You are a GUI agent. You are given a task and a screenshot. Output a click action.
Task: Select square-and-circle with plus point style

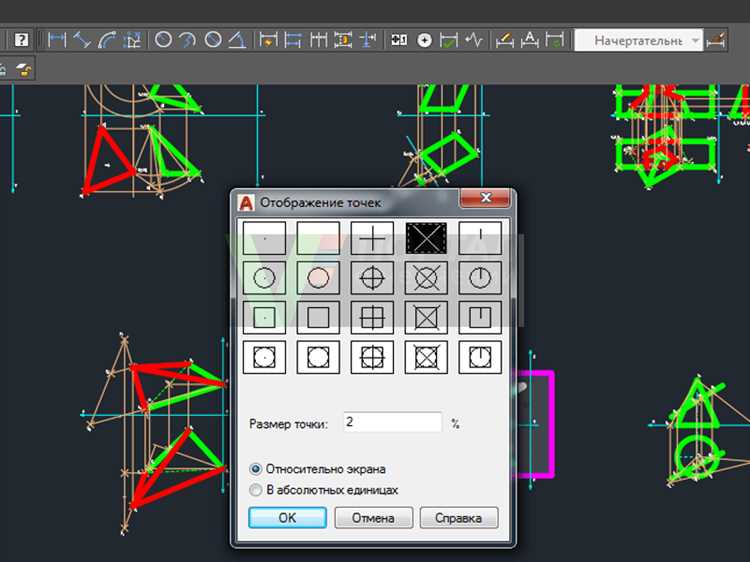(x=372, y=357)
